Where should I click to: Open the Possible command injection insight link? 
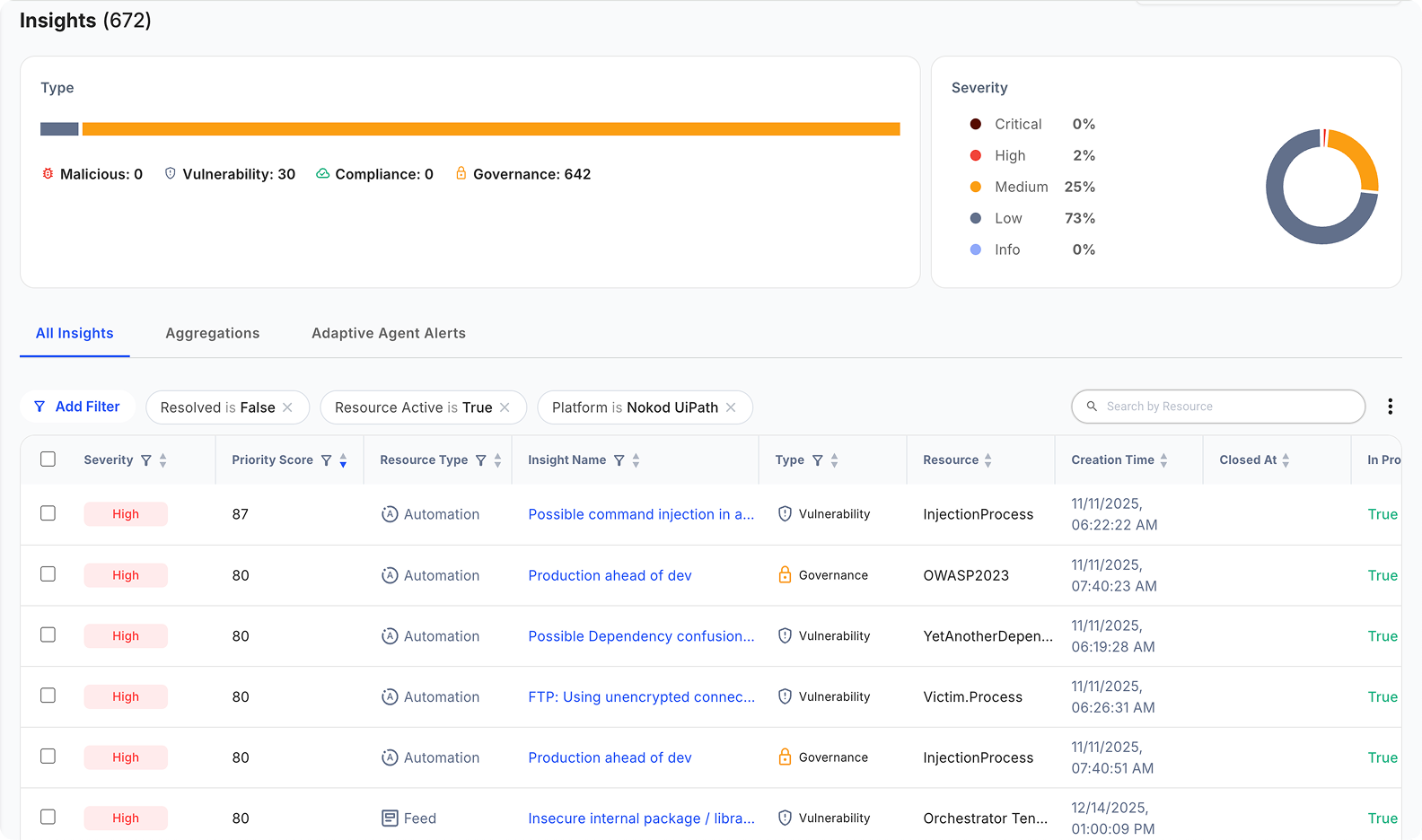point(640,514)
